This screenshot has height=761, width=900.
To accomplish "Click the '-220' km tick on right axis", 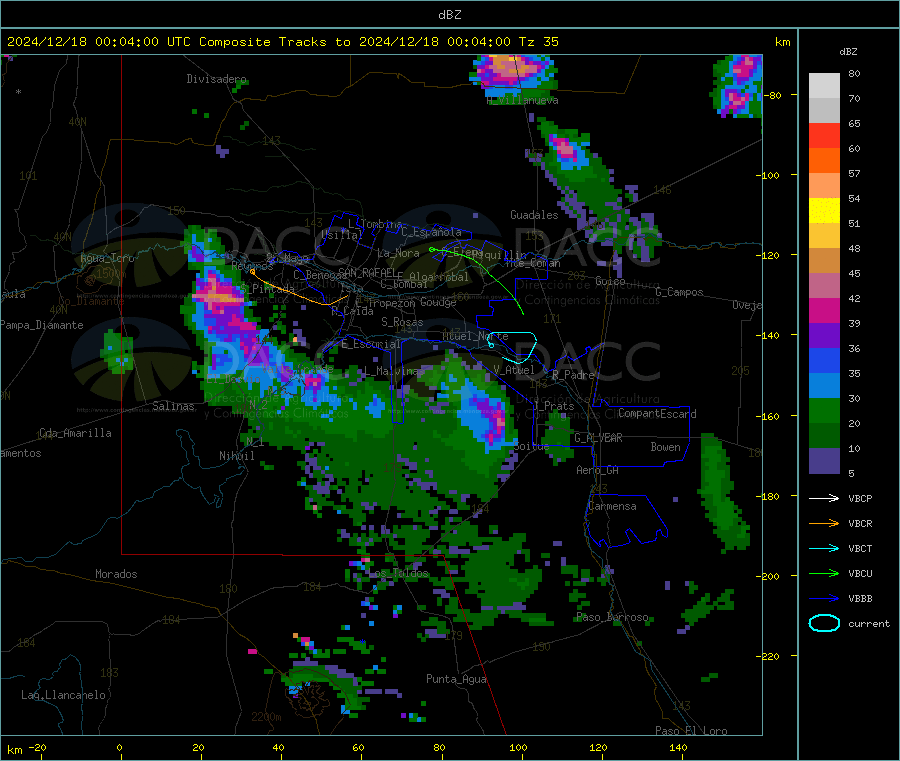I will click(x=769, y=657).
